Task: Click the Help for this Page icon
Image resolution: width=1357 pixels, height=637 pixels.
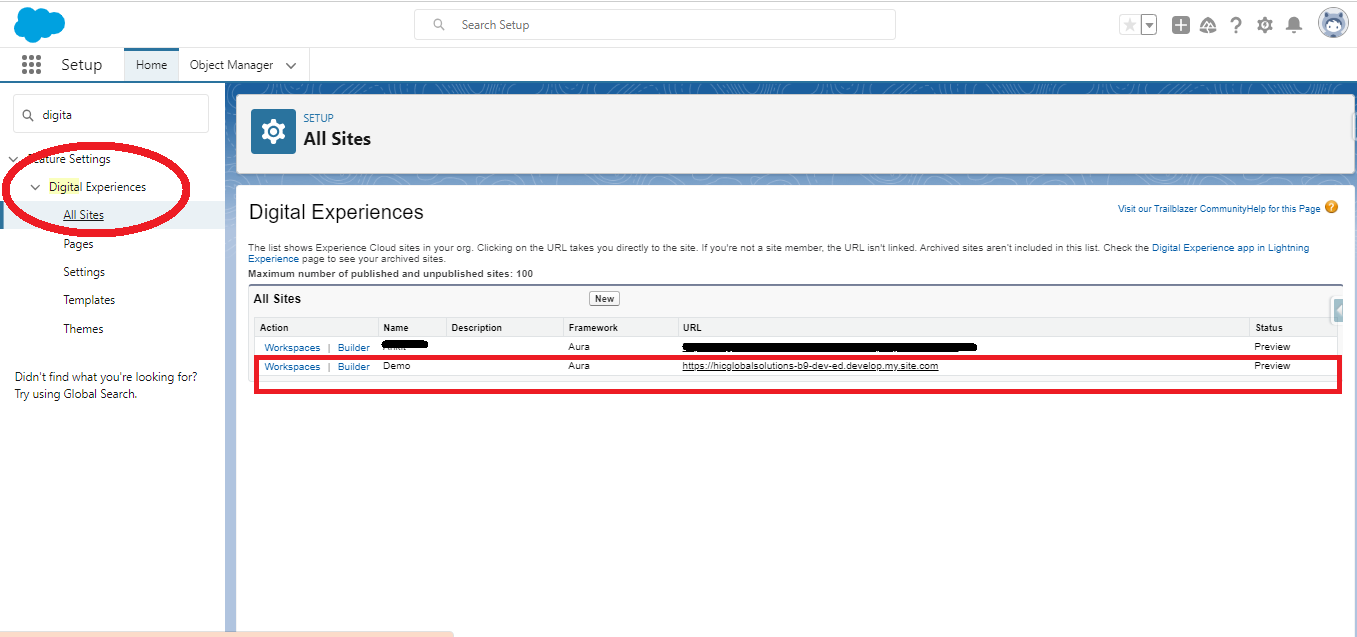Action: pos(1331,207)
